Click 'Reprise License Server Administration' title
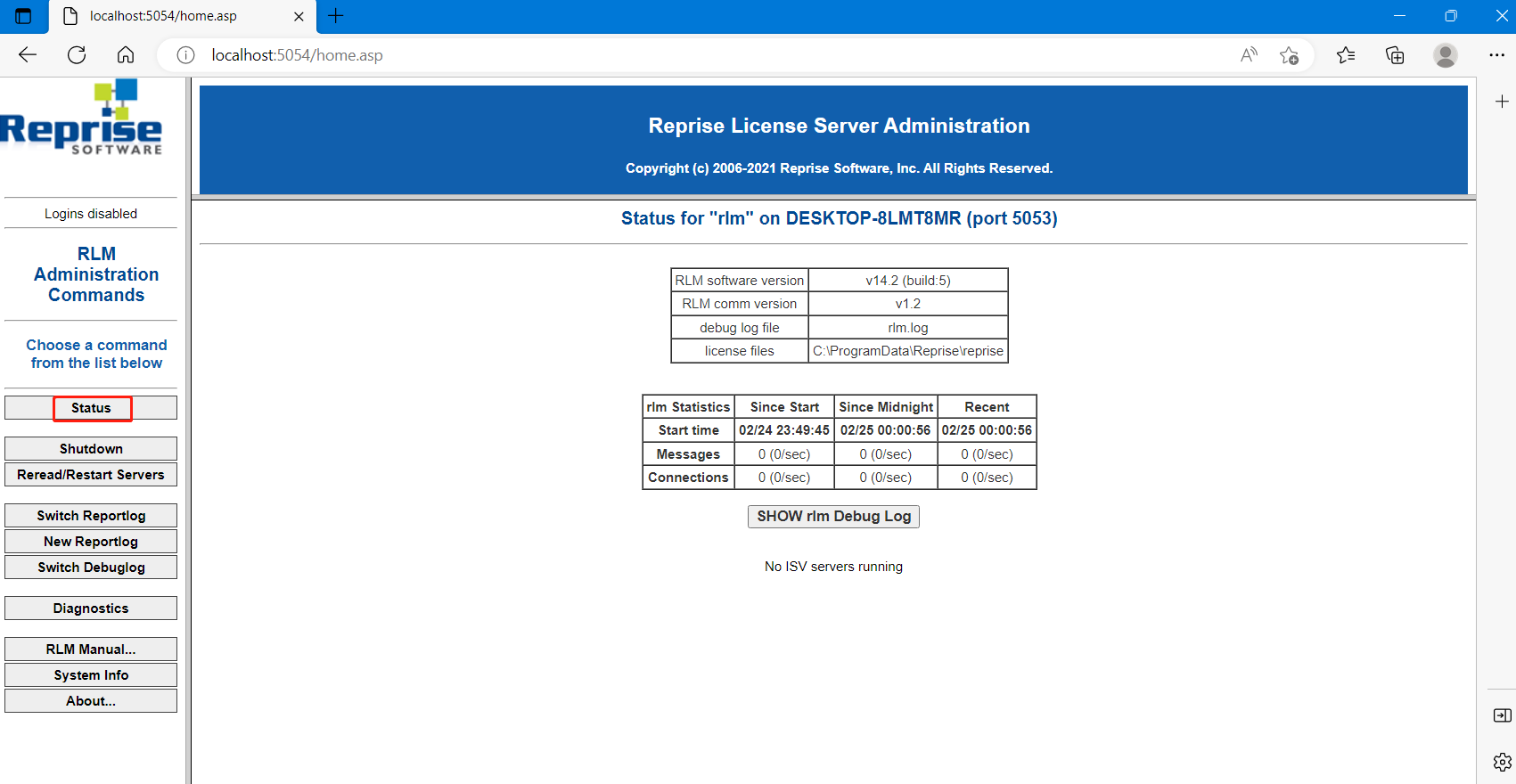Image resolution: width=1516 pixels, height=784 pixels. click(839, 126)
